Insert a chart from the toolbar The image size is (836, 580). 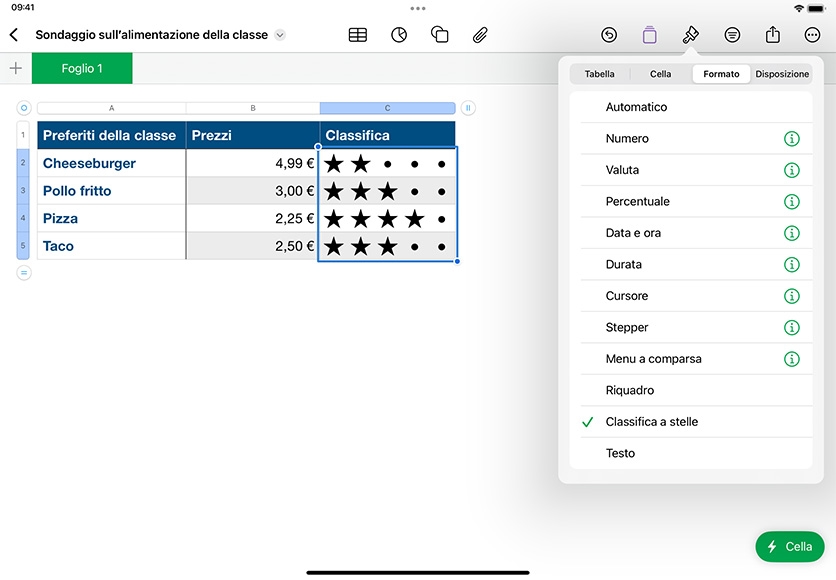[399, 35]
